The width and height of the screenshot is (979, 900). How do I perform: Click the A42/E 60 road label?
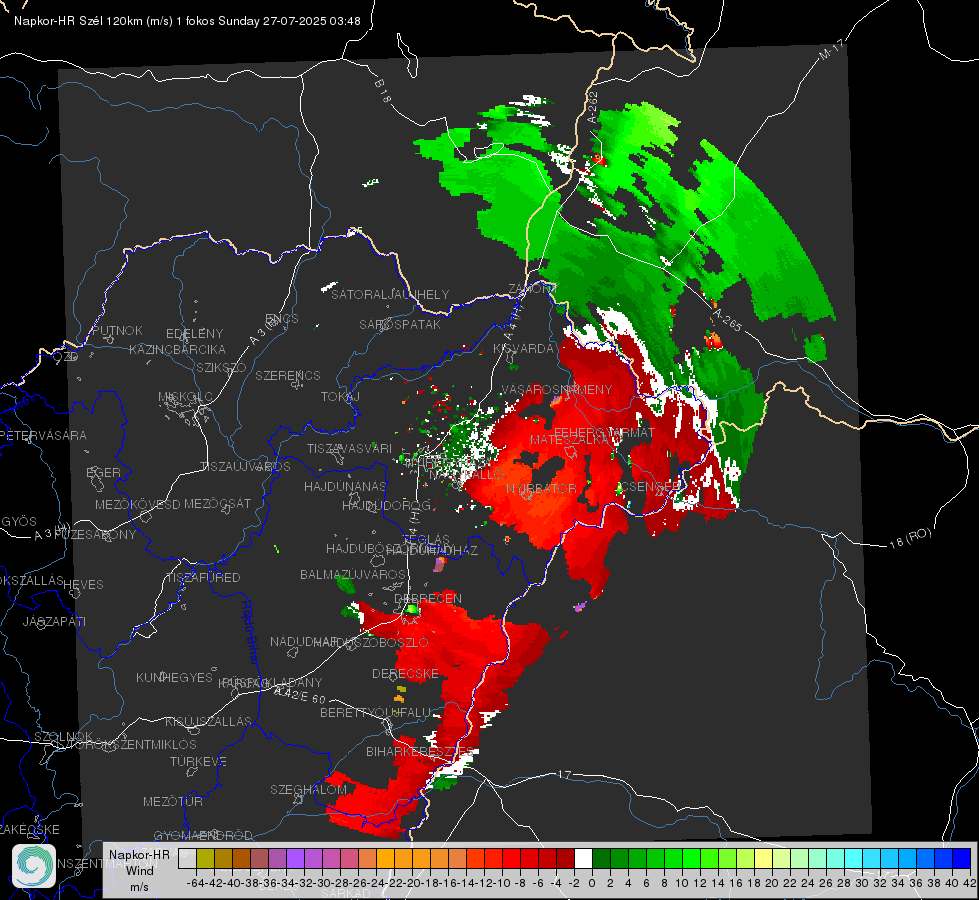(300, 694)
